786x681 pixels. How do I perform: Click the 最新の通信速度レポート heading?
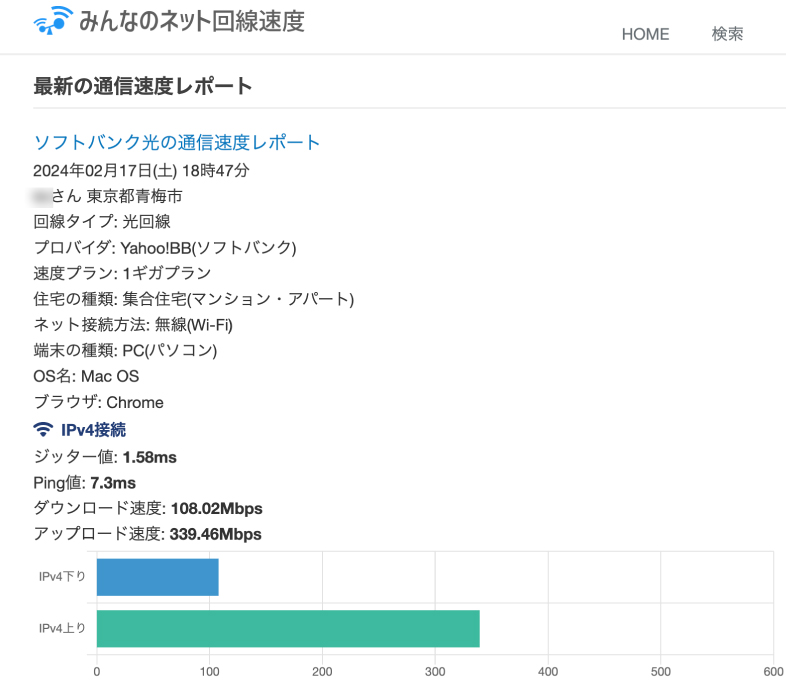pos(142,86)
